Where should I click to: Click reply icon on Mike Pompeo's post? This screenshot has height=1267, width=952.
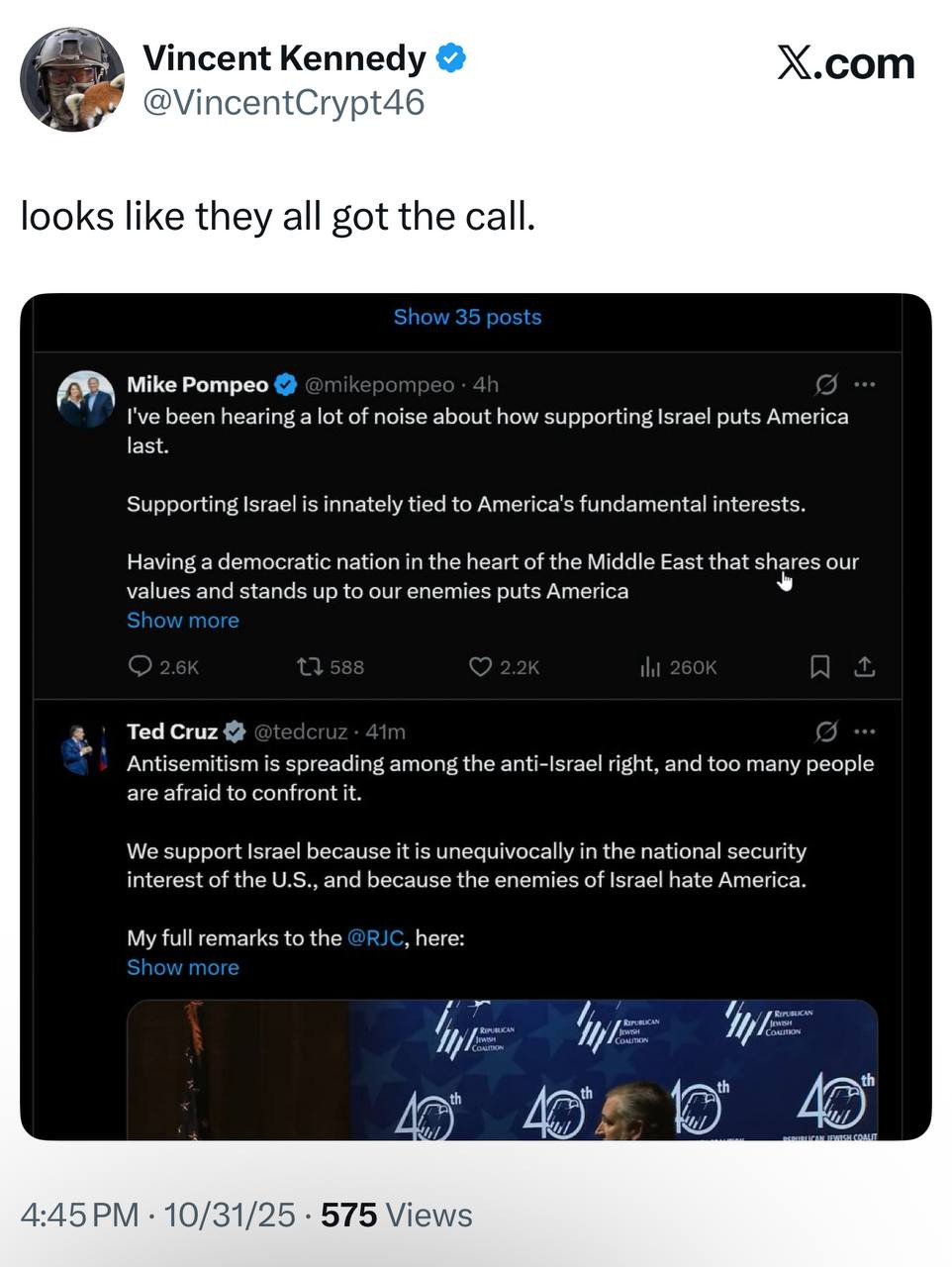click(141, 667)
